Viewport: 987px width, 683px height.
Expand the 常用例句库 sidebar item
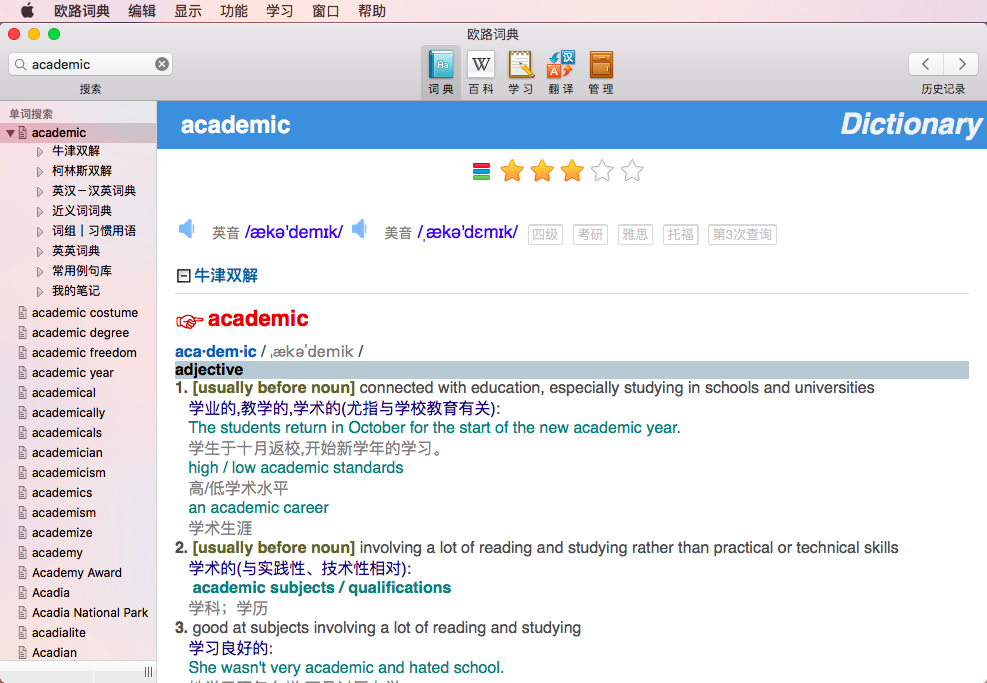tap(40, 271)
